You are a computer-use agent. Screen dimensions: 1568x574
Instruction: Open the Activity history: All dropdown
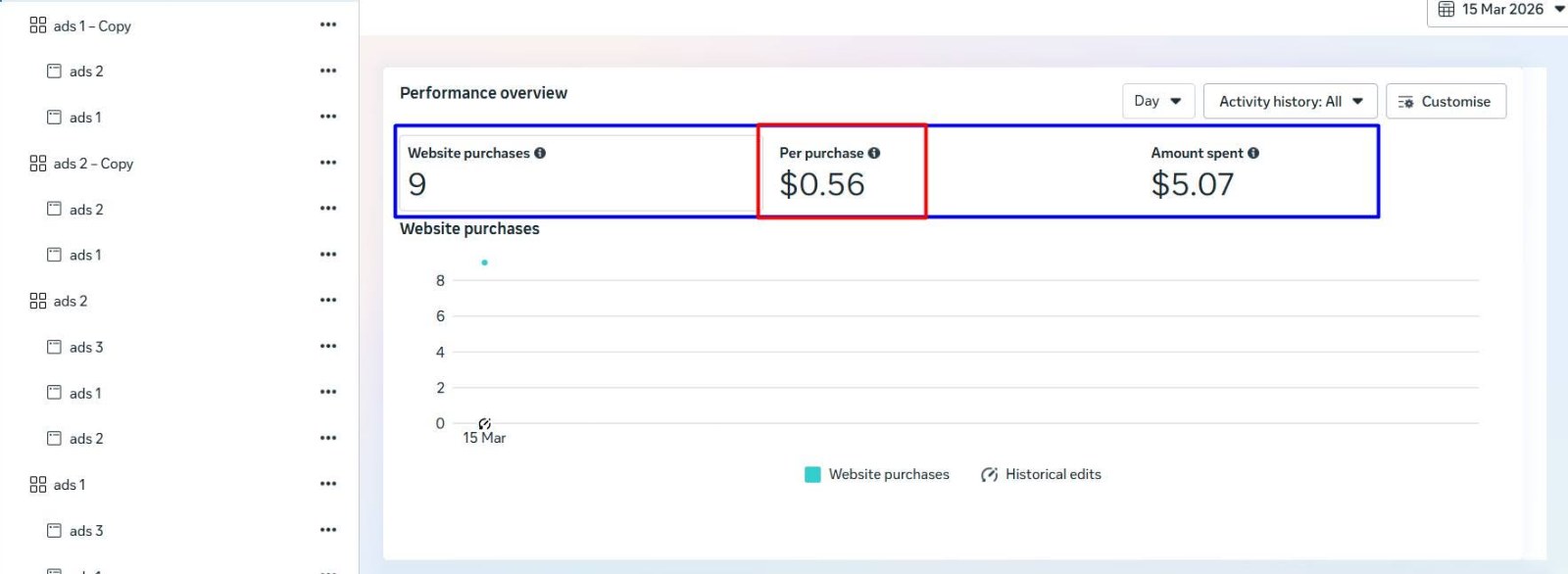[x=1291, y=101]
